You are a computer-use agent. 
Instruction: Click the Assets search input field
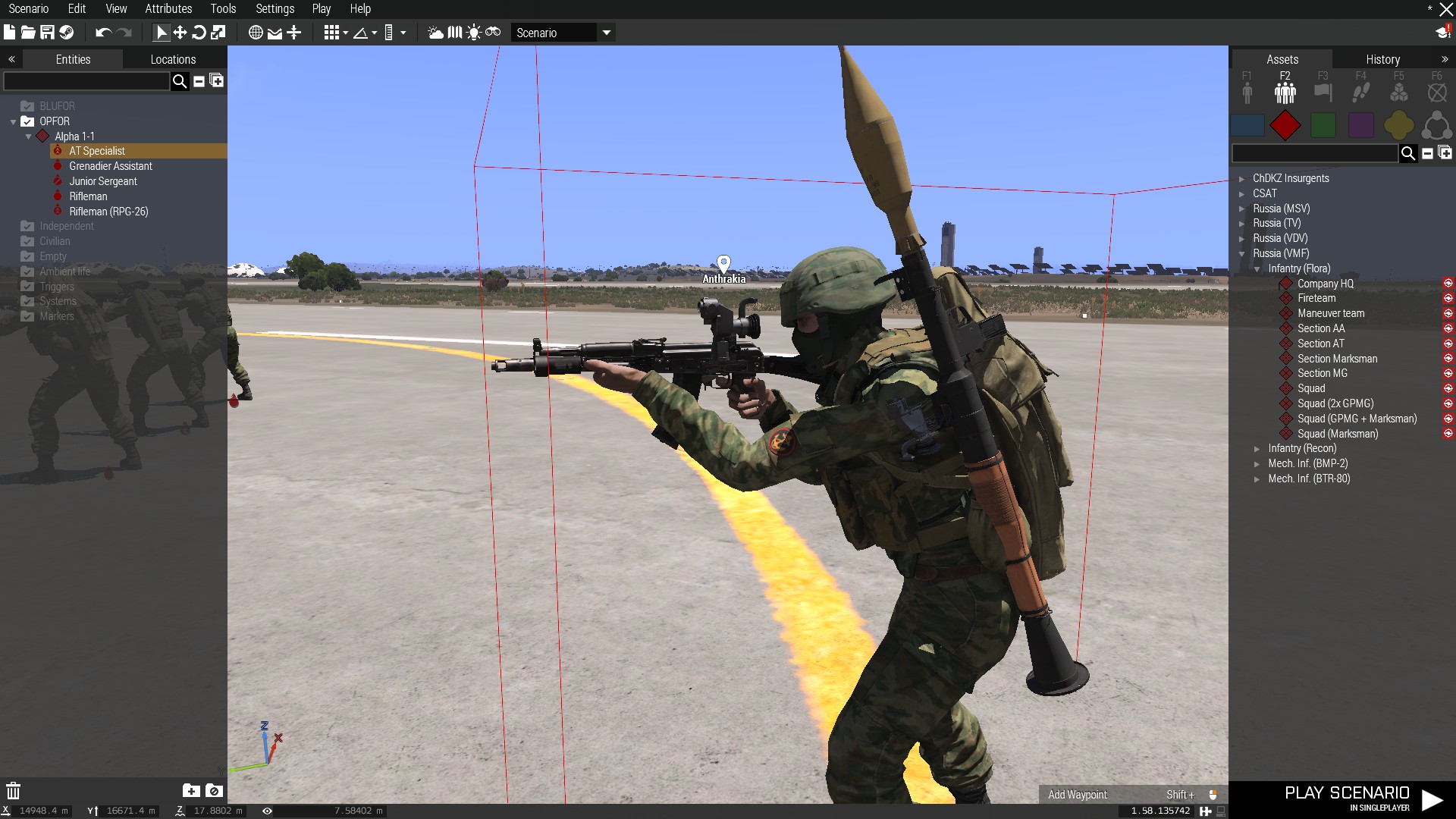point(1314,153)
